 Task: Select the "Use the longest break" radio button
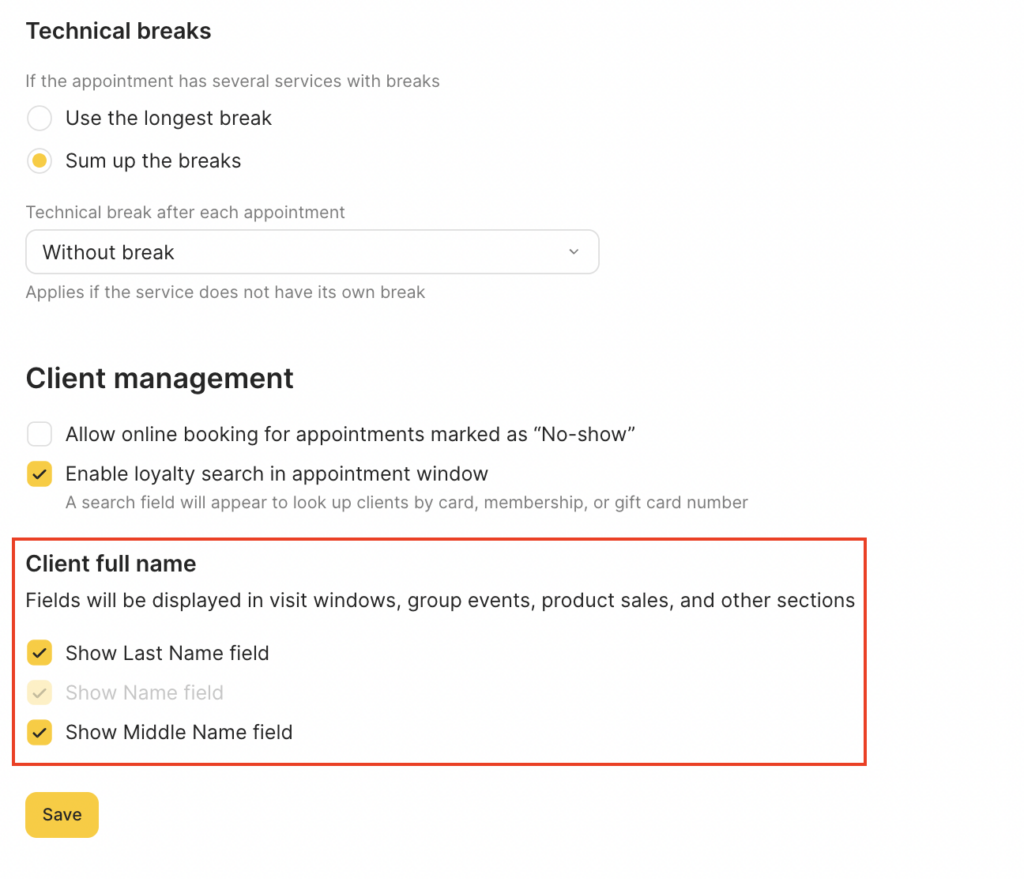[39, 119]
